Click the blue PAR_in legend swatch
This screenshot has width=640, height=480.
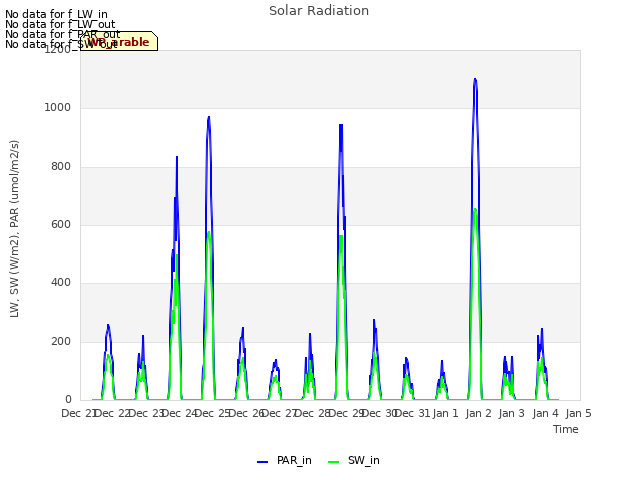pos(262,462)
